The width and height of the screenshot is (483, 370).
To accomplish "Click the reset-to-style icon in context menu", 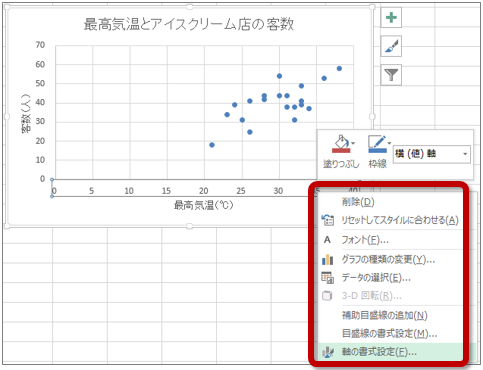I will coord(327,220).
